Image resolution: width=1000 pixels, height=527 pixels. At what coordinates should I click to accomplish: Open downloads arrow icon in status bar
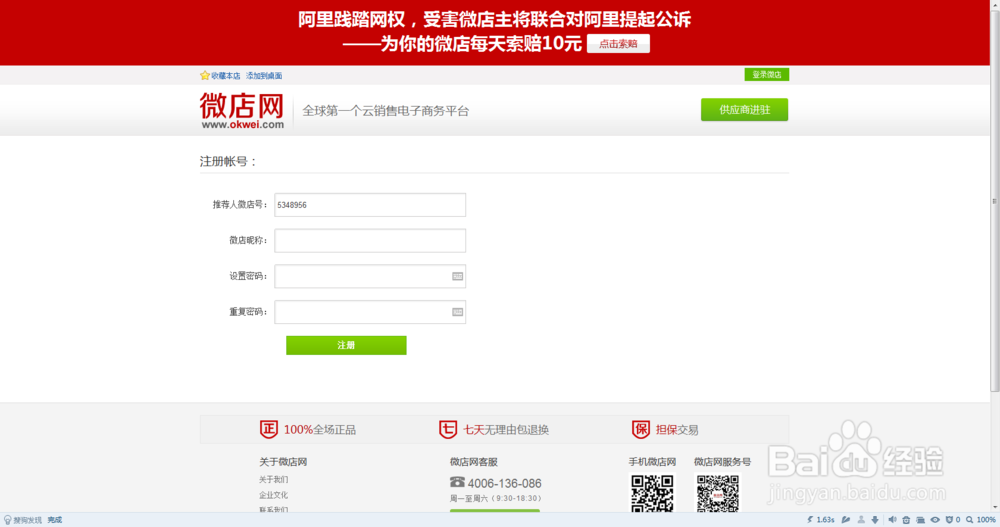click(875, 519)
